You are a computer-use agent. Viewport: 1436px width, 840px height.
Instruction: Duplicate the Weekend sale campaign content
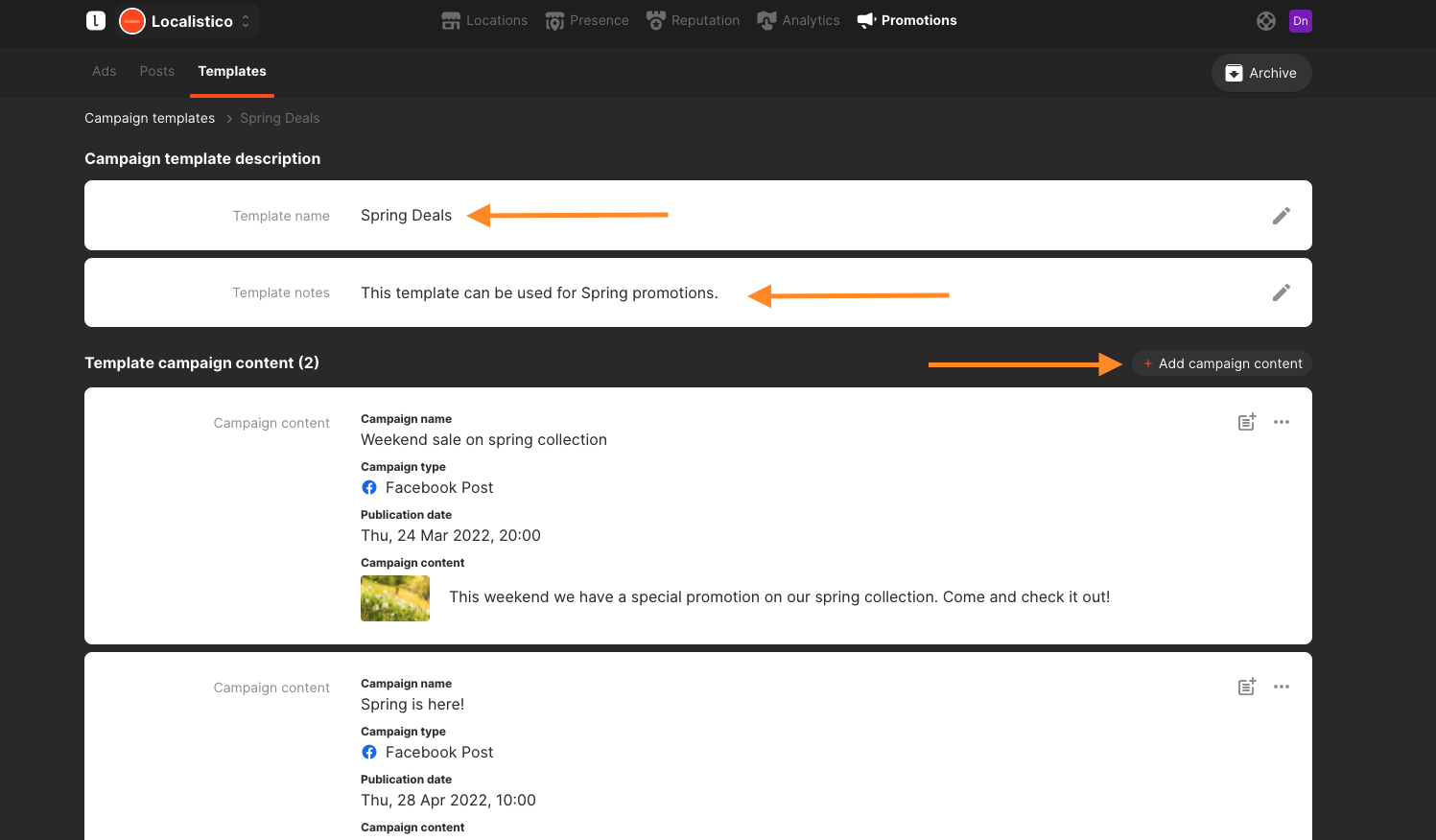click(x=1247, y=422)
